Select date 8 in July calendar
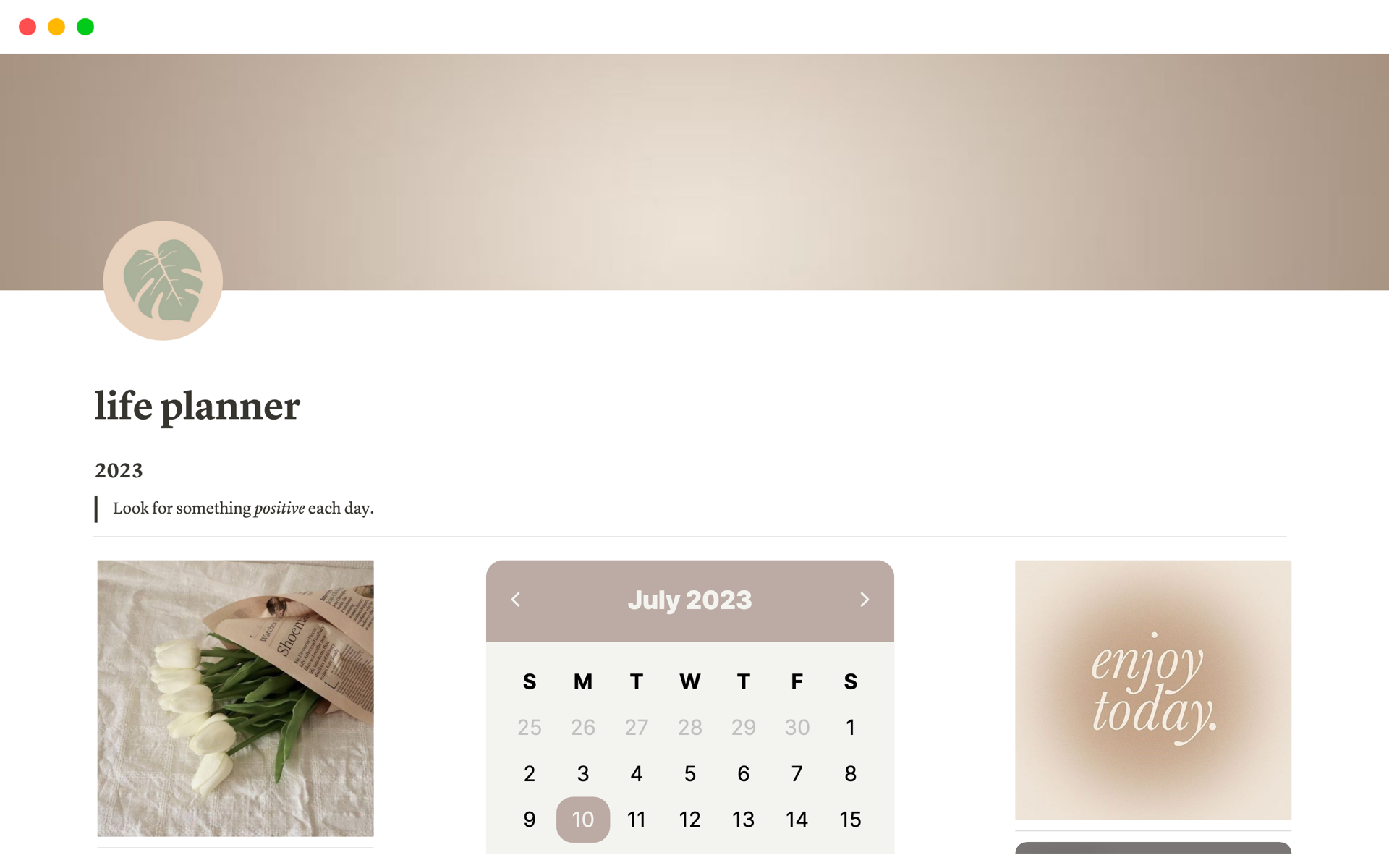The height and width of the screenshot is (868, 1389). coord(849,771)
